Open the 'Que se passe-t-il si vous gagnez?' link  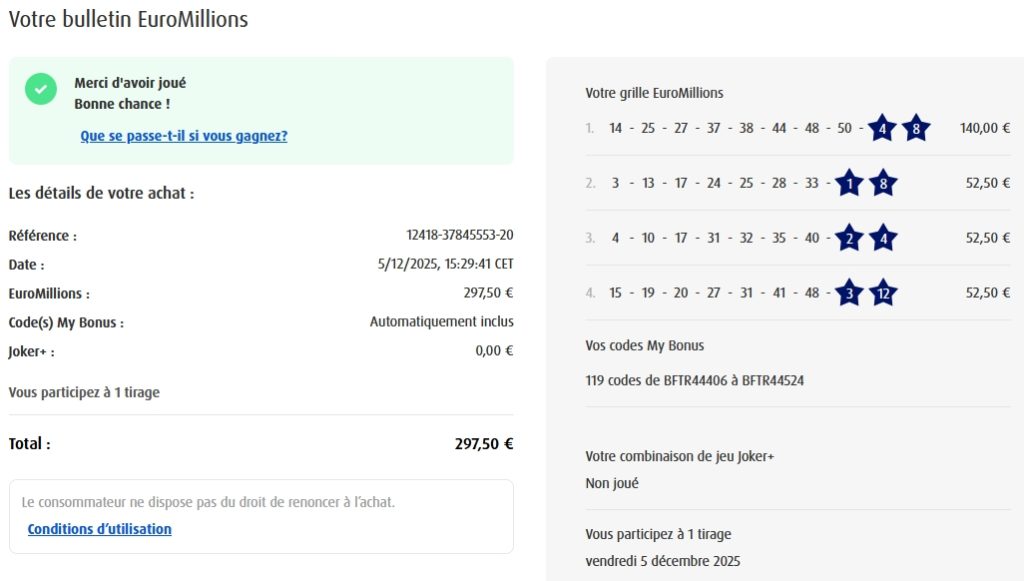pos(184,136)
